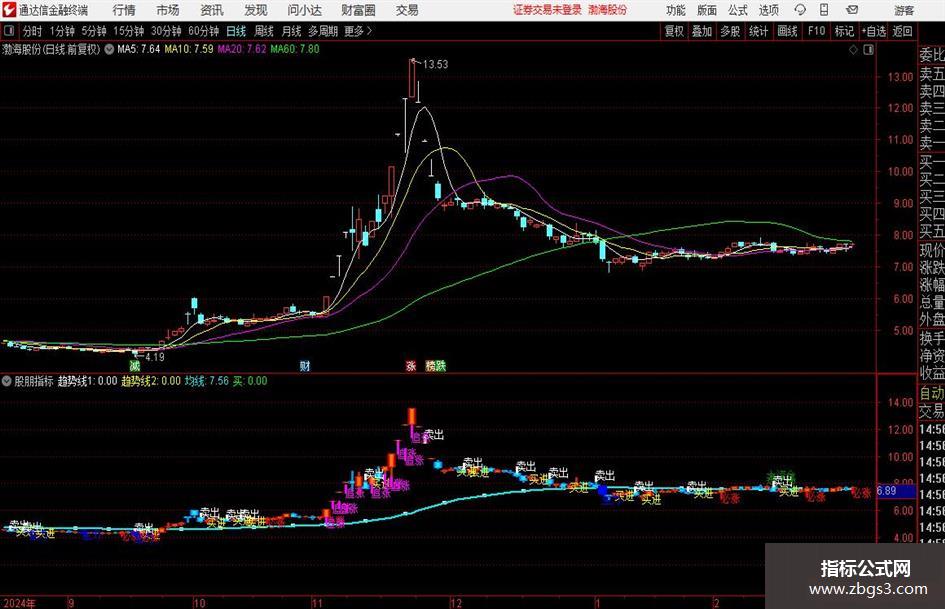Click the 统计 statistics button
The width and height of the screenshot is (945, 609).
[x=758, y=31]
